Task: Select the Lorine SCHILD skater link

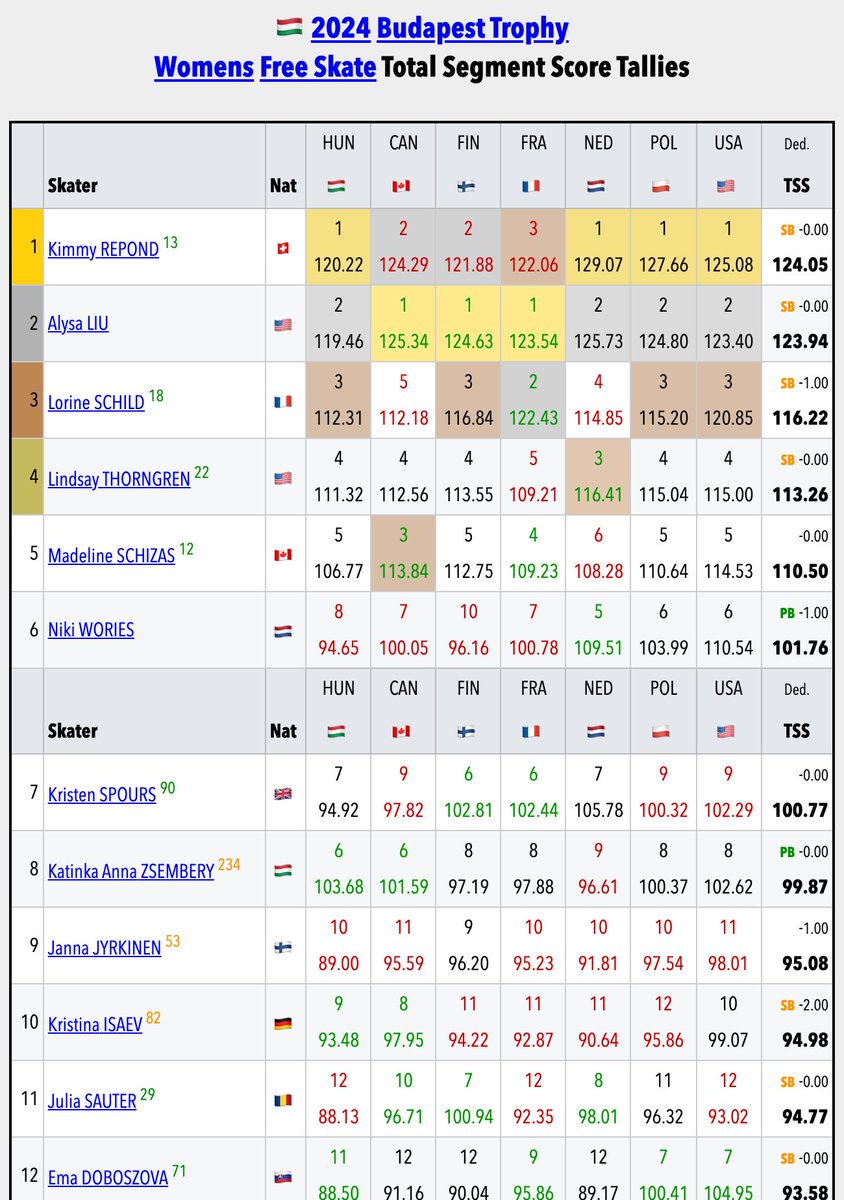Action: [96, 402]
